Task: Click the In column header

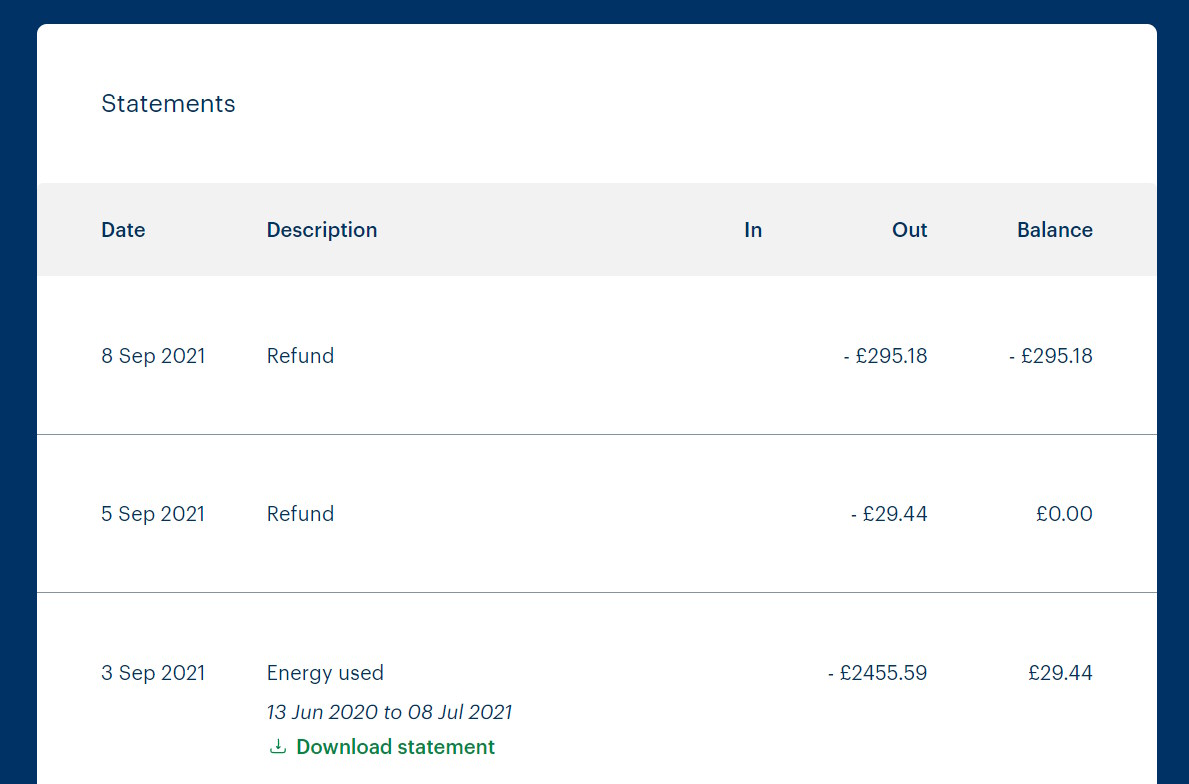Action: 753,230
